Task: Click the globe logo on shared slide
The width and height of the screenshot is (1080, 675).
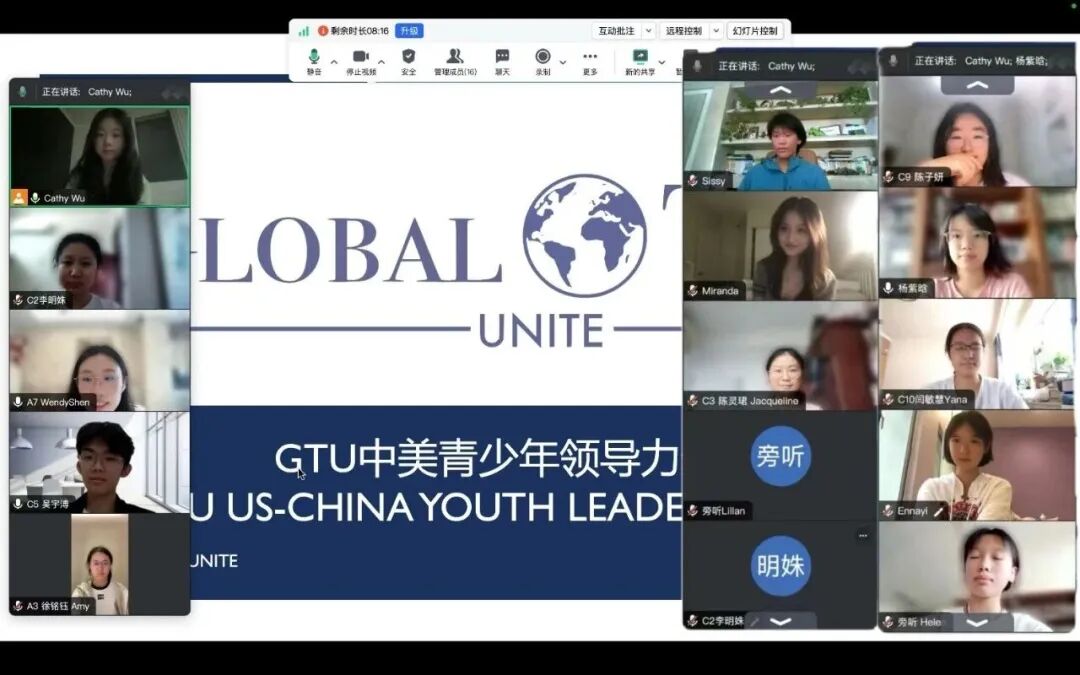Action: [585, 235]
